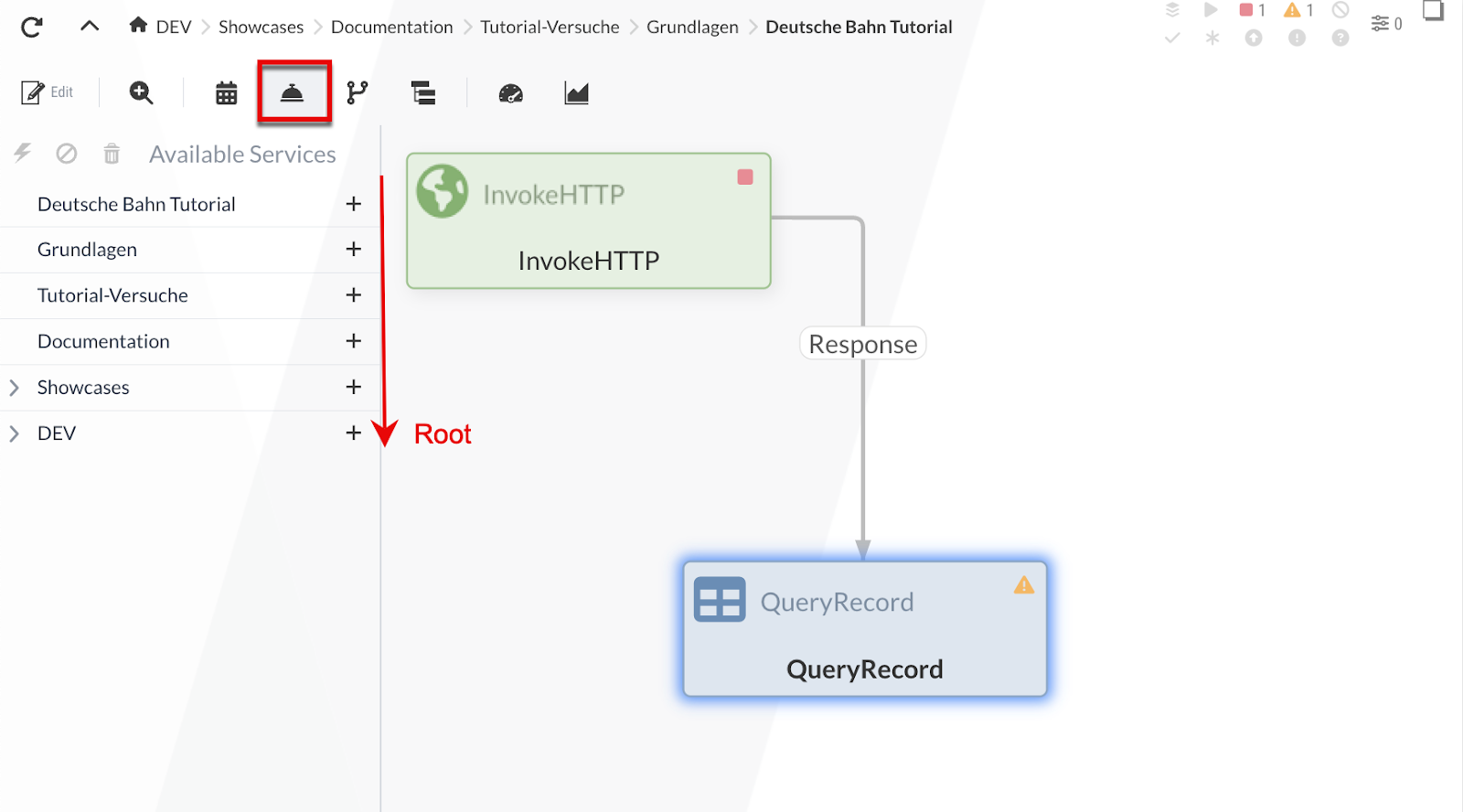Click the Edit pencil icon

[x=34, y=92]
